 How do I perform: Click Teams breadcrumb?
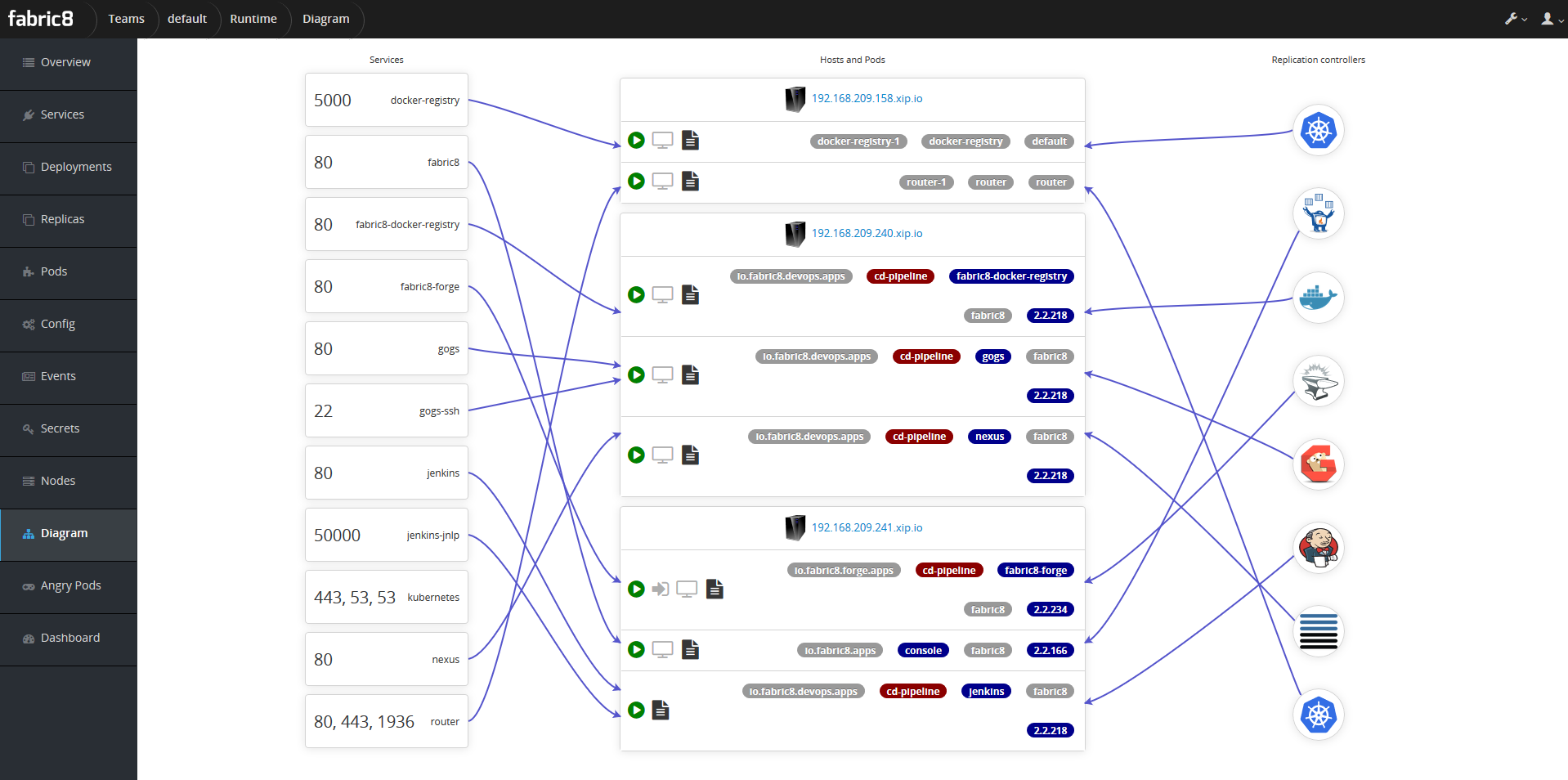[x=126, y=19]
